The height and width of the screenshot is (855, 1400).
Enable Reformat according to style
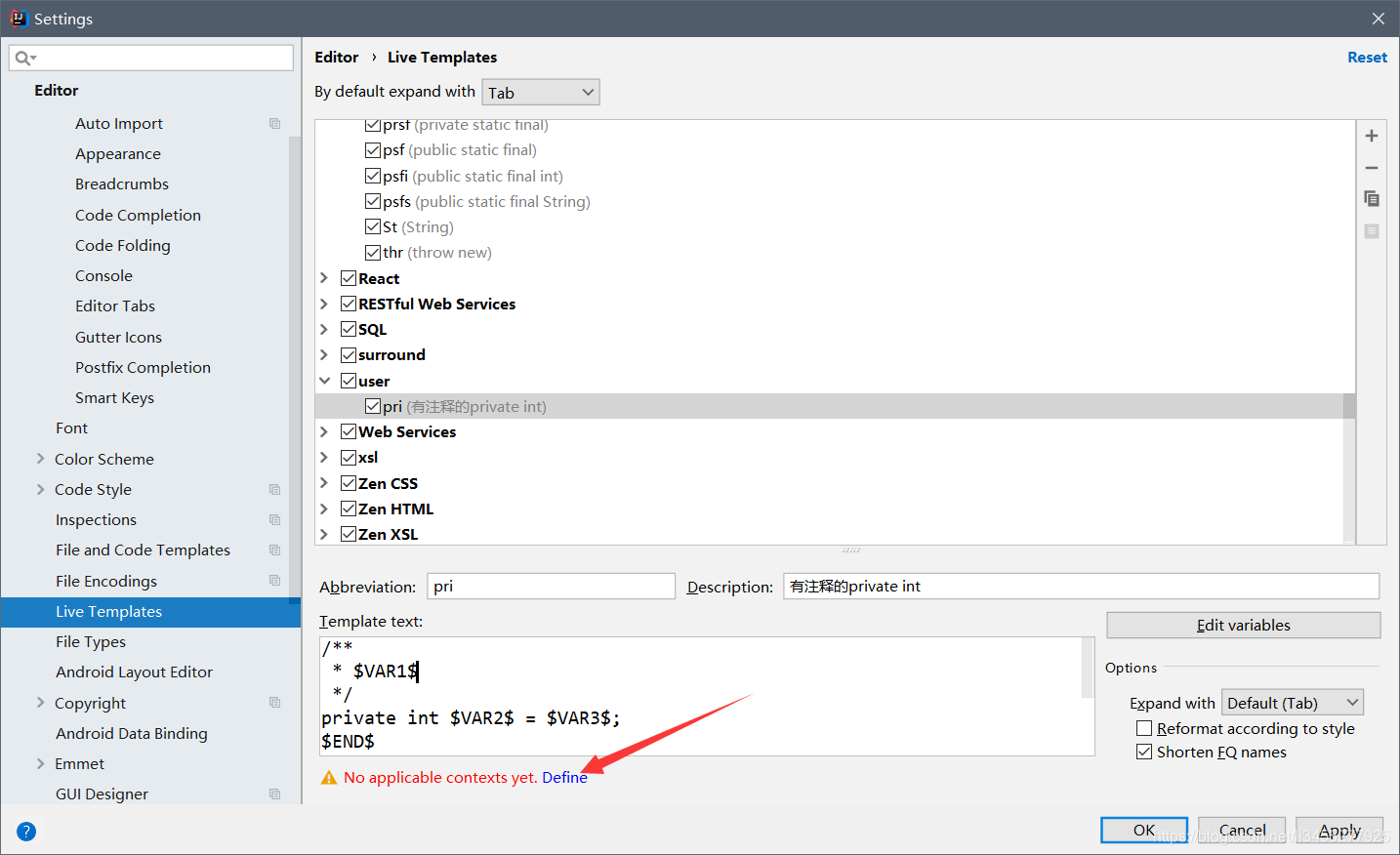(x=1144, y=728)
